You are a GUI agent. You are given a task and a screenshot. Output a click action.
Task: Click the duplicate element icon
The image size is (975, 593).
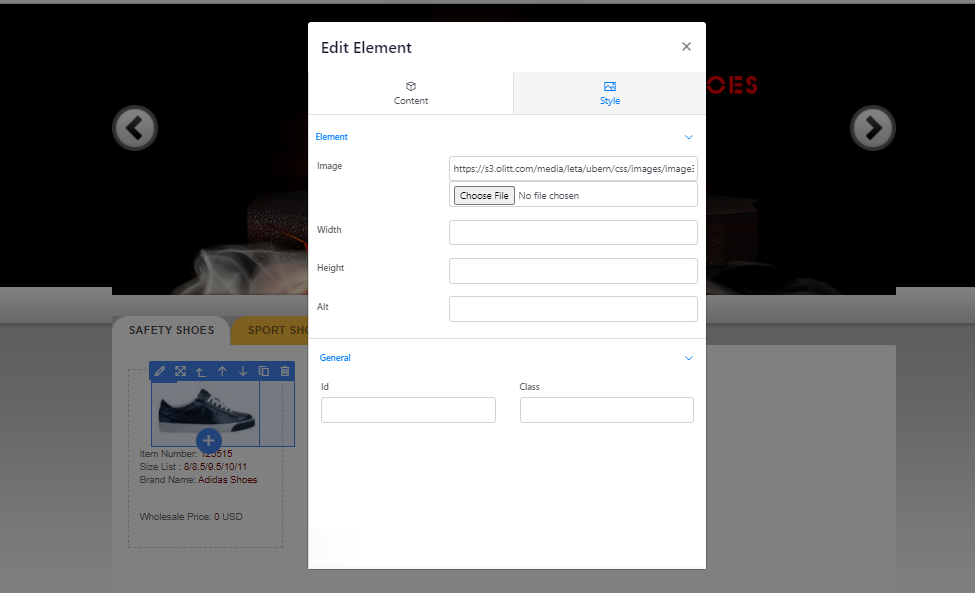coord(264,371)
